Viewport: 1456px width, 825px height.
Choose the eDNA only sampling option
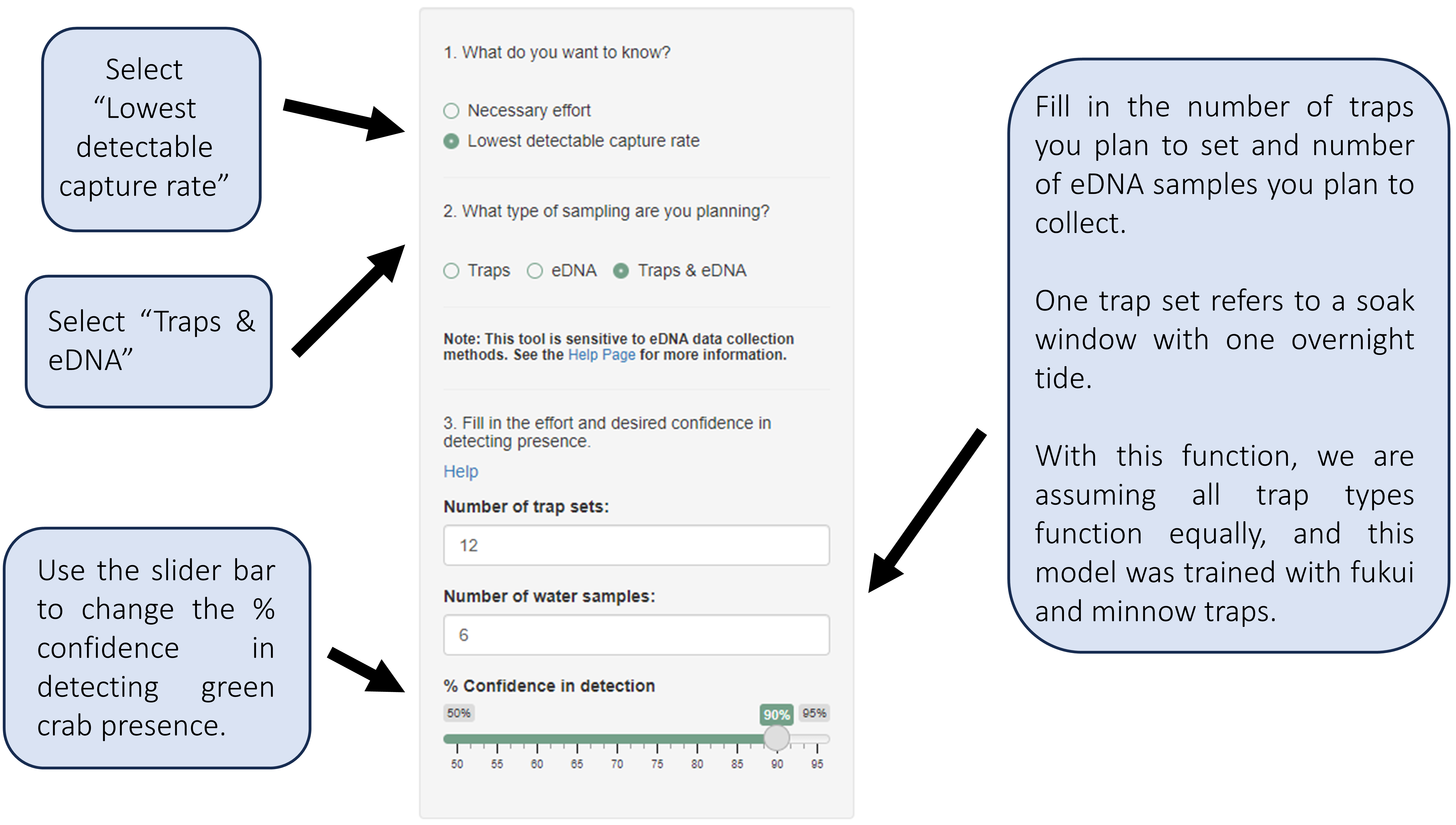535,271
